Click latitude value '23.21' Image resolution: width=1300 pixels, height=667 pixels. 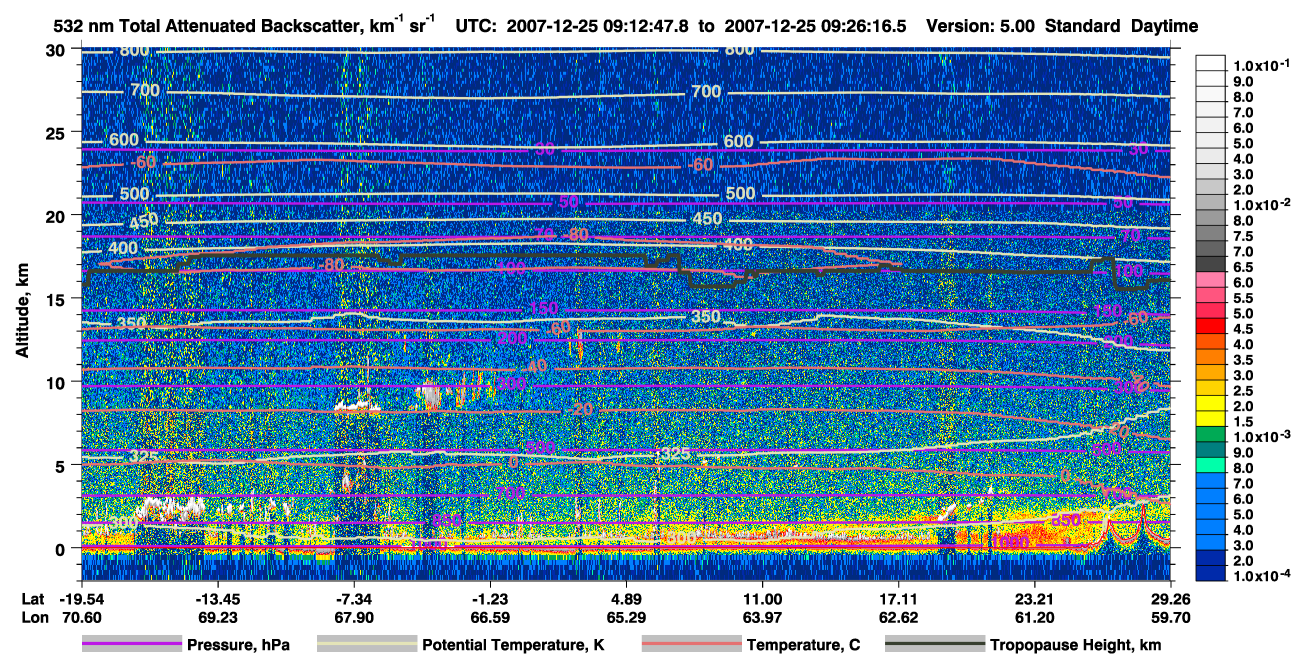point(1034,598)
